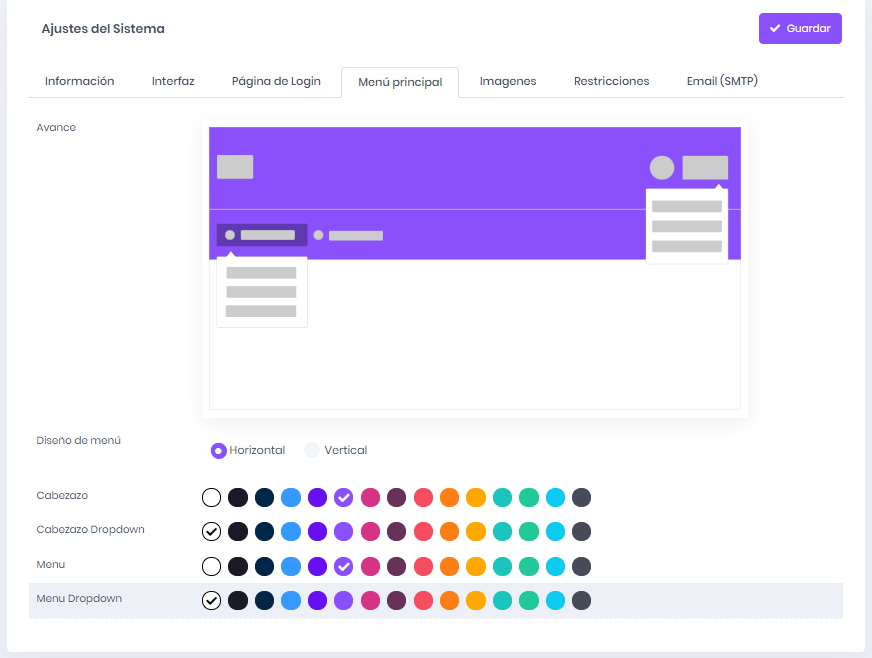Click the checked white Cabezazo Dropdown swatch

pyautogui.click(x=211, y=532)
